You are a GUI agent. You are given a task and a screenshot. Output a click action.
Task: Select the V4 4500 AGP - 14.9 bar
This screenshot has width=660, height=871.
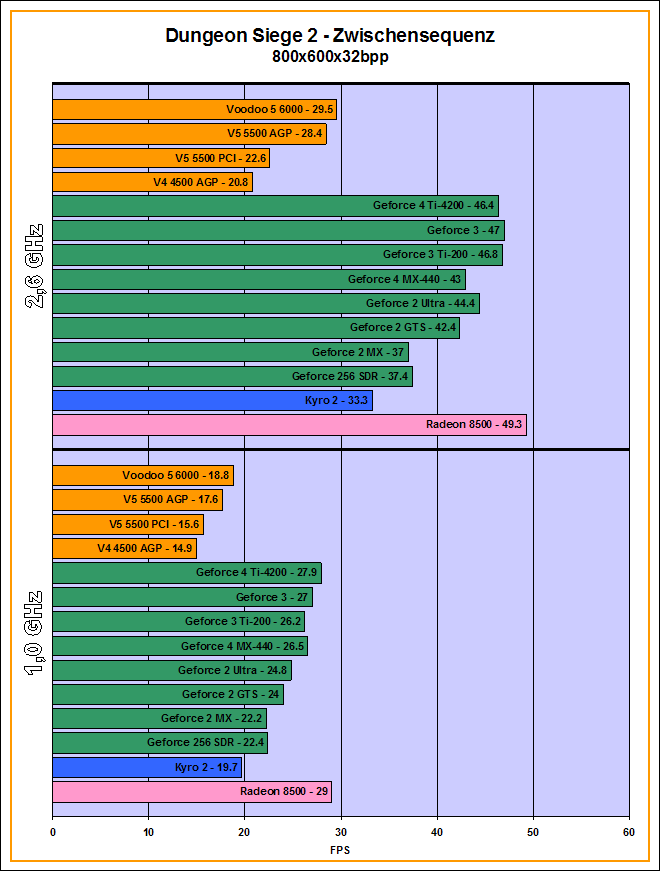tap(124, 548)
